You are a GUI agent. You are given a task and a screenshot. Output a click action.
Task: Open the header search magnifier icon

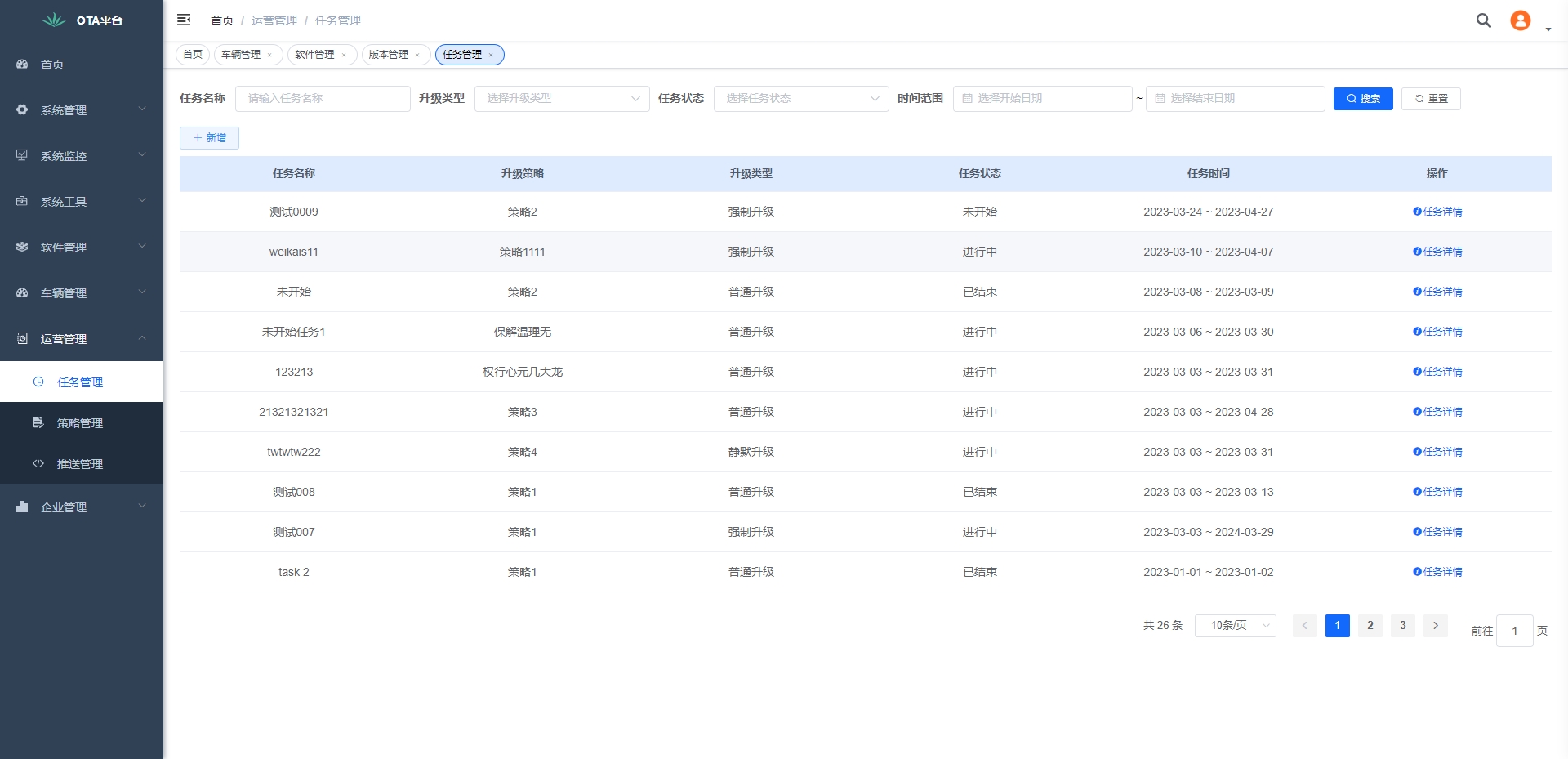click(1484, 20)
